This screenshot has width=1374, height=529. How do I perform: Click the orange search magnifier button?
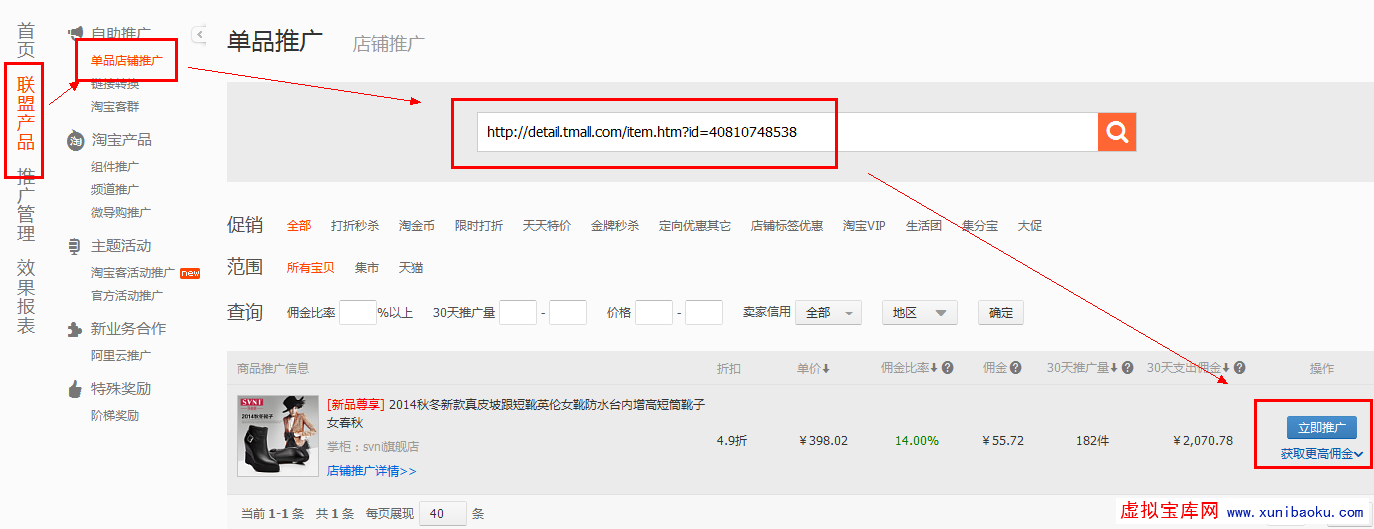1117,132
